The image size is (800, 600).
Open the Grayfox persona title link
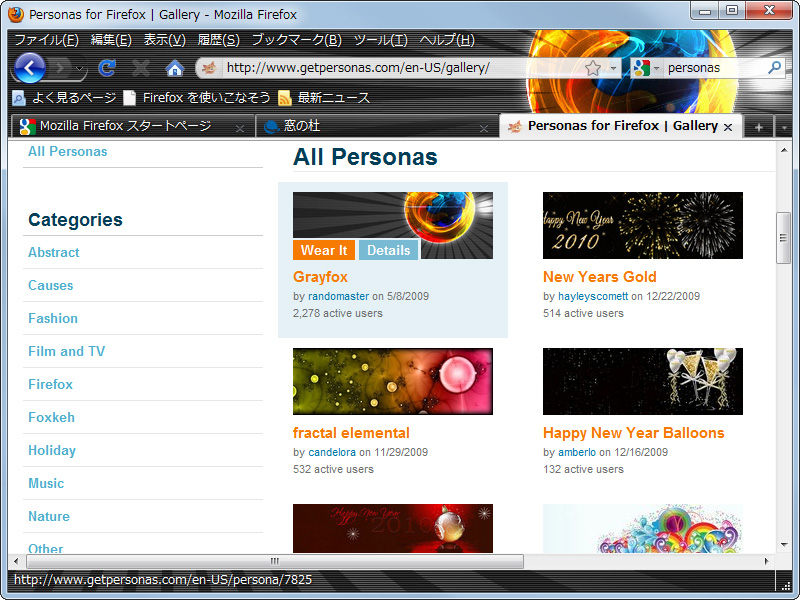click(320, 277)
